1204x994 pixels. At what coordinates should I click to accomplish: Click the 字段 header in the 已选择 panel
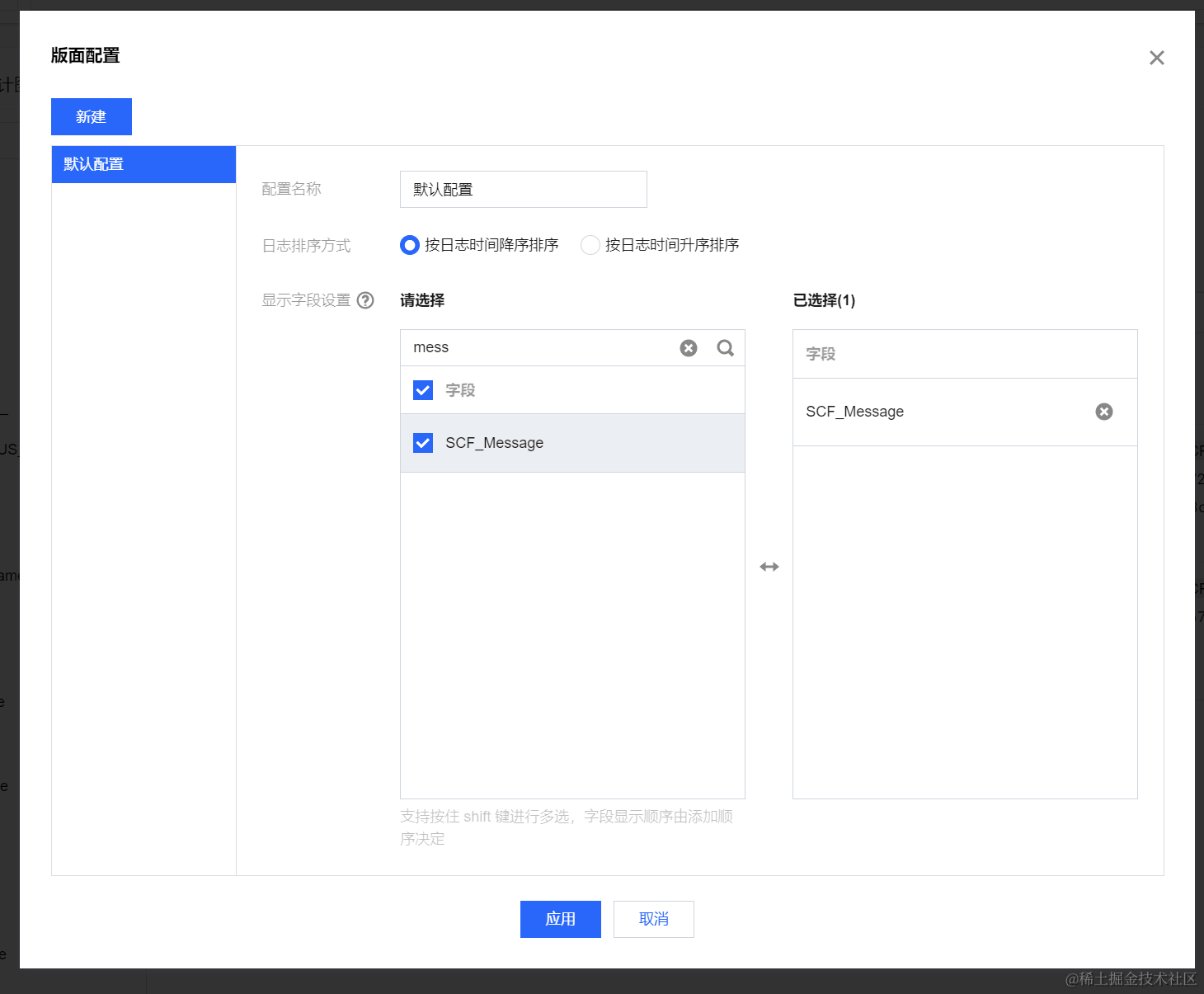click(x=821, y=354)
